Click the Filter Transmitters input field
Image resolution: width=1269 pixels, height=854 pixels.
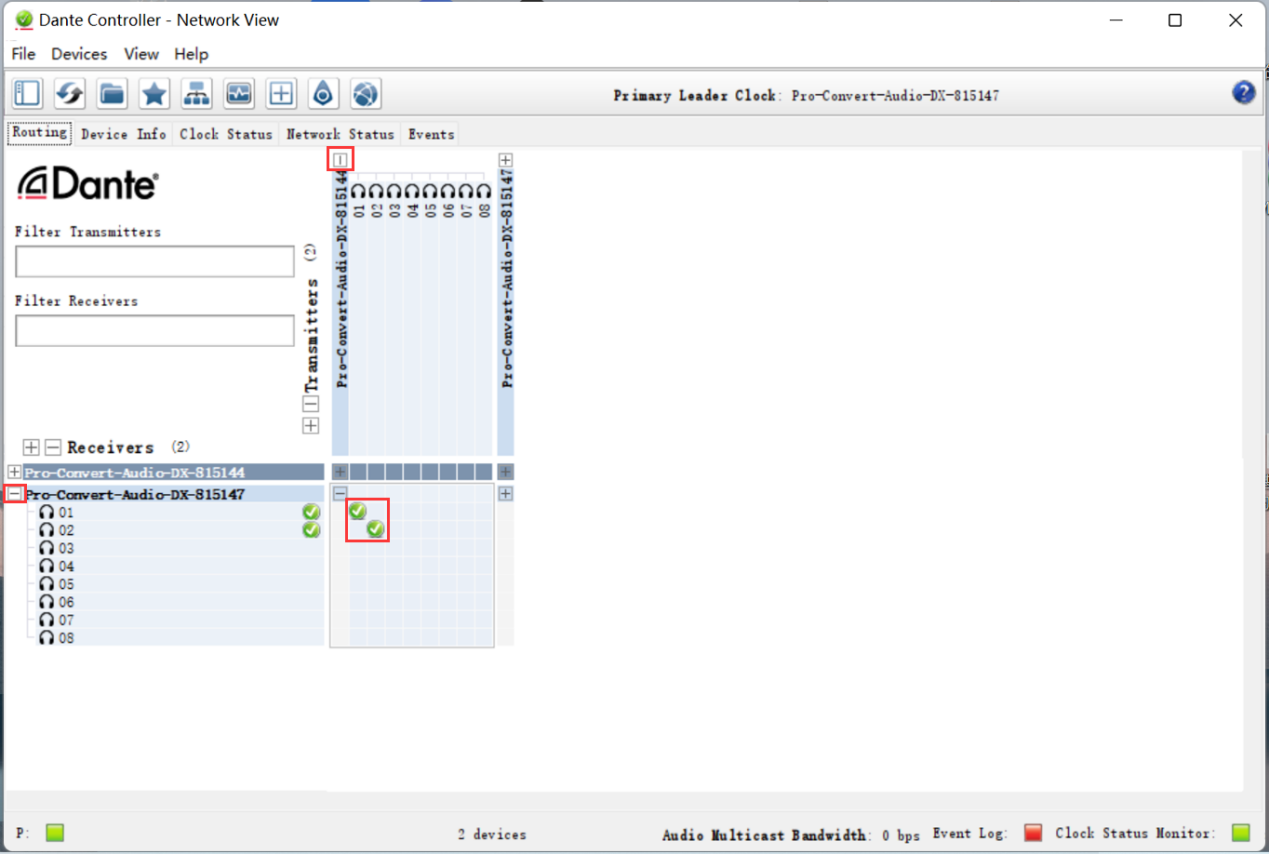click(155, 261)
